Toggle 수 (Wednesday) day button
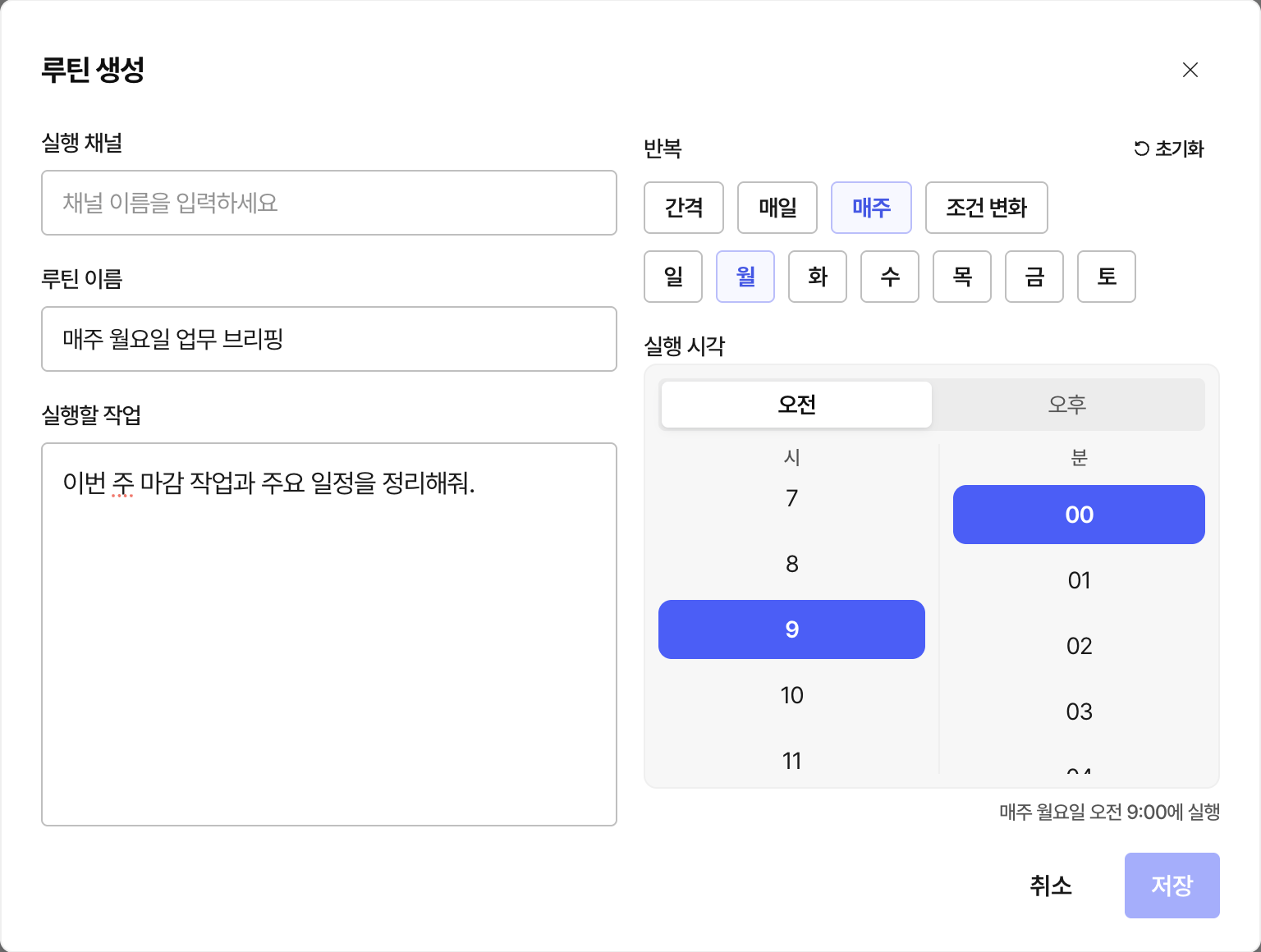Screen dimensions: 1261x952 click(890, 277)
